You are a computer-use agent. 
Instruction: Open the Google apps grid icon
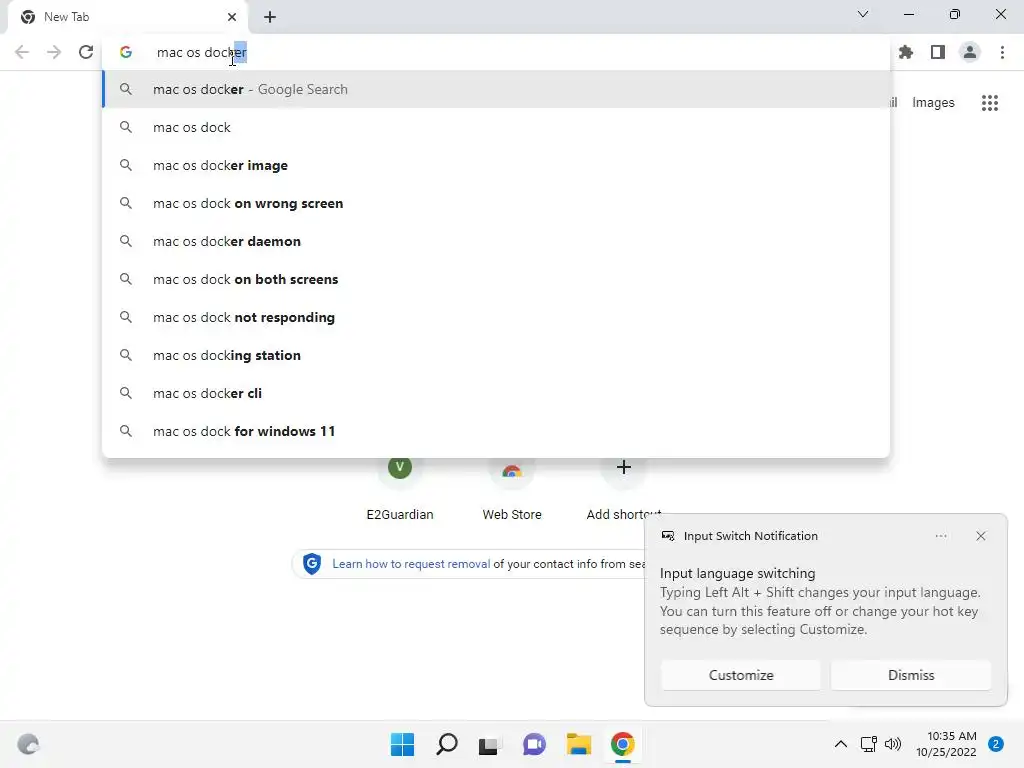tap(990, 103)
